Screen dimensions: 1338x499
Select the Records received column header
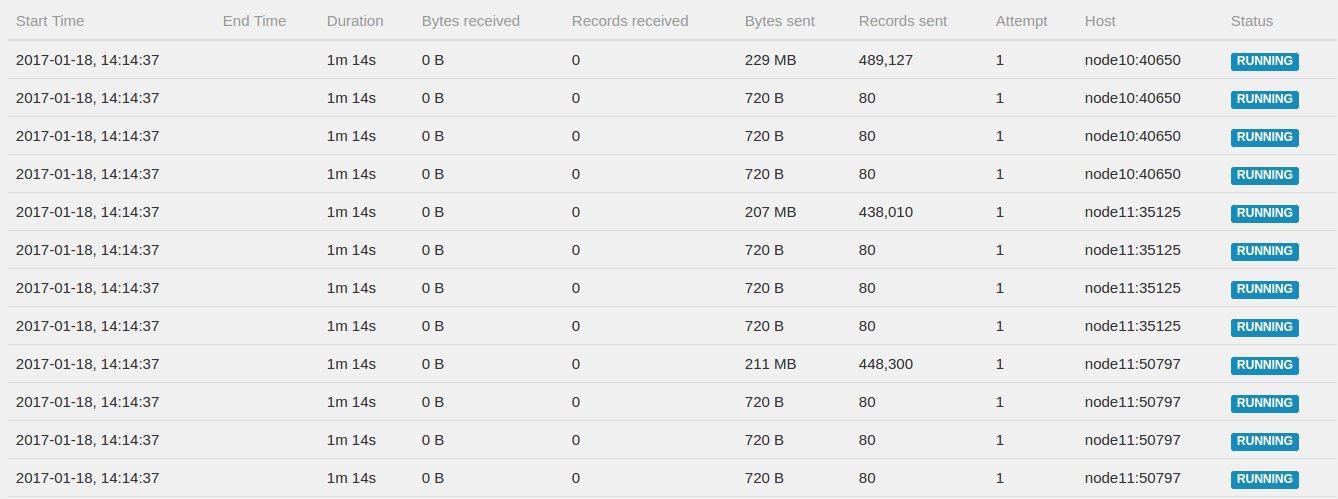click(630, 21)
